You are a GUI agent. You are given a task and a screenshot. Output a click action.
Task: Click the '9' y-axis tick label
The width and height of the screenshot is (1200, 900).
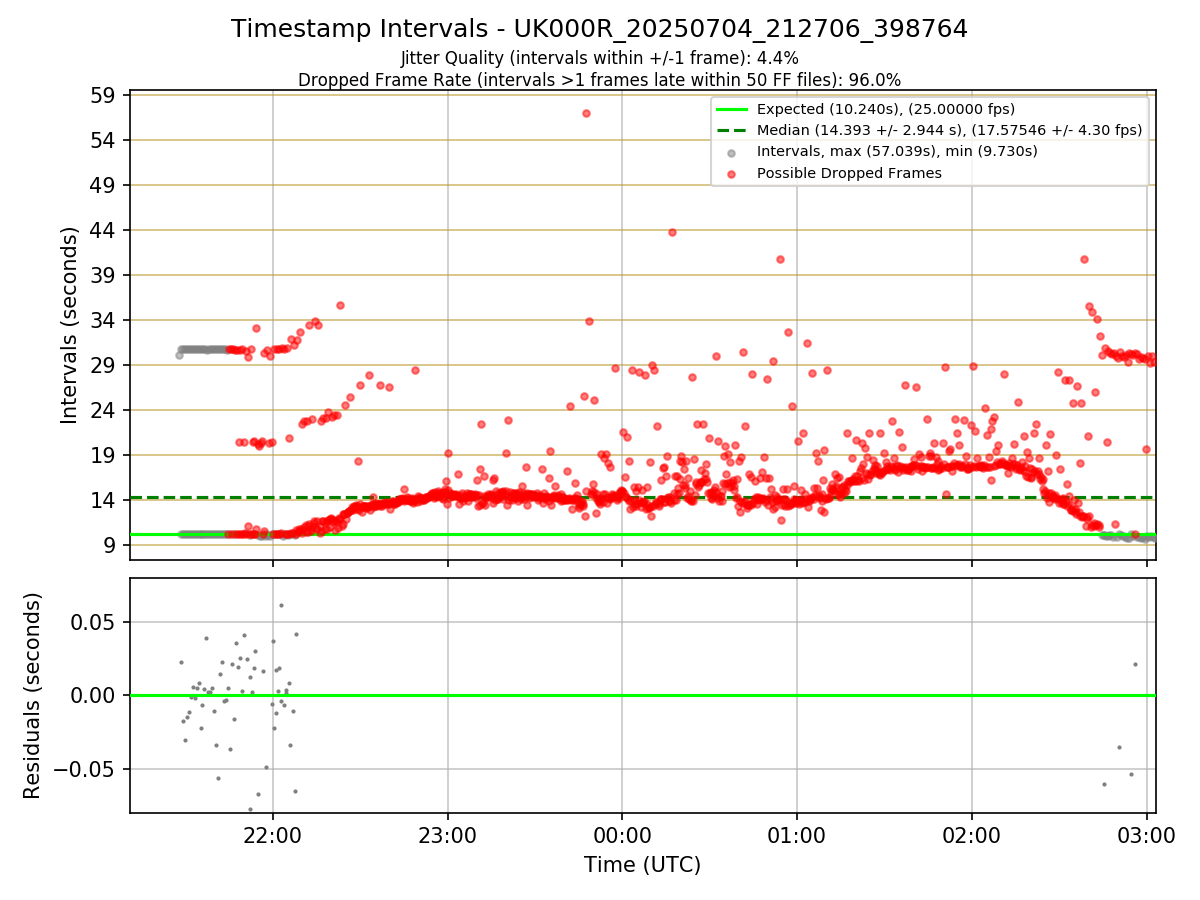(x=112, y=546)
